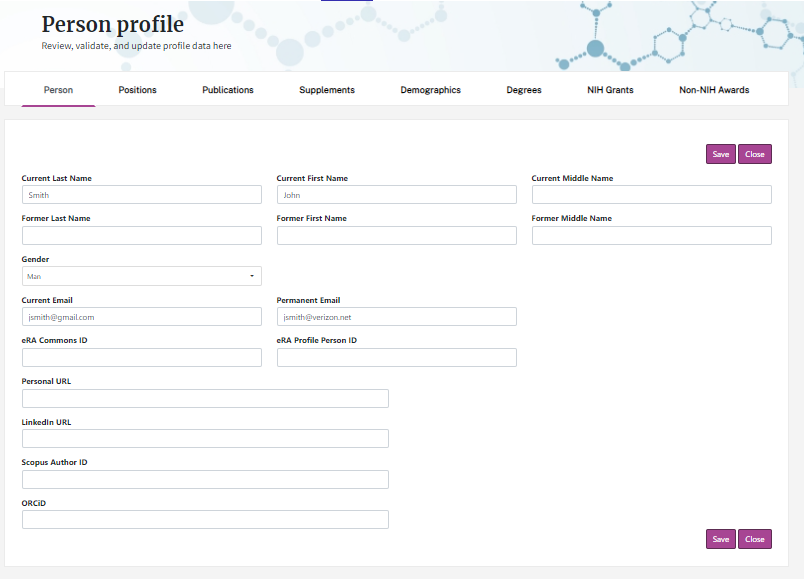Click the Person profile heading

(x=112, y=24)
